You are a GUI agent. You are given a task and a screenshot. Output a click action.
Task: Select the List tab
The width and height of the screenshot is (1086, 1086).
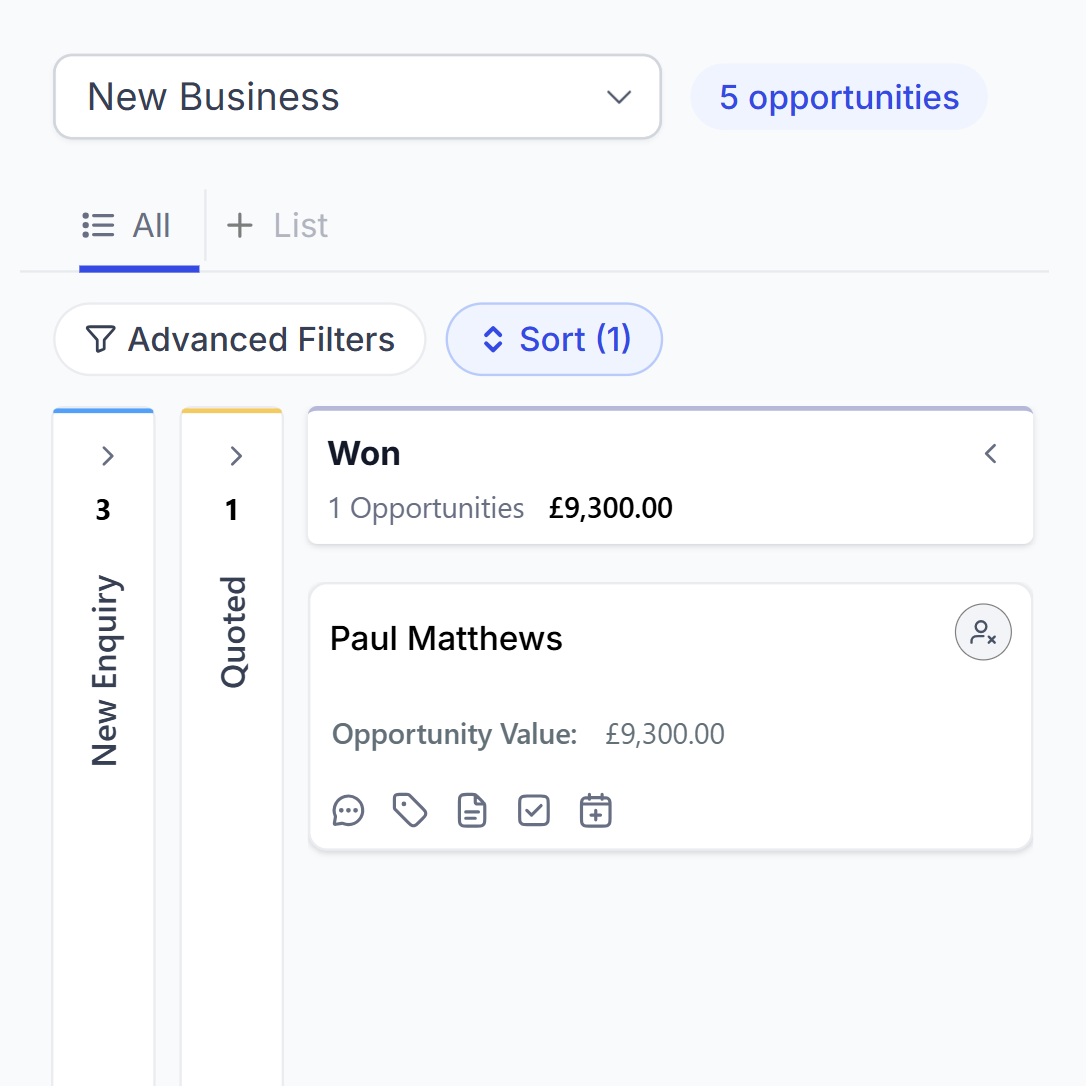click(300, 226)
